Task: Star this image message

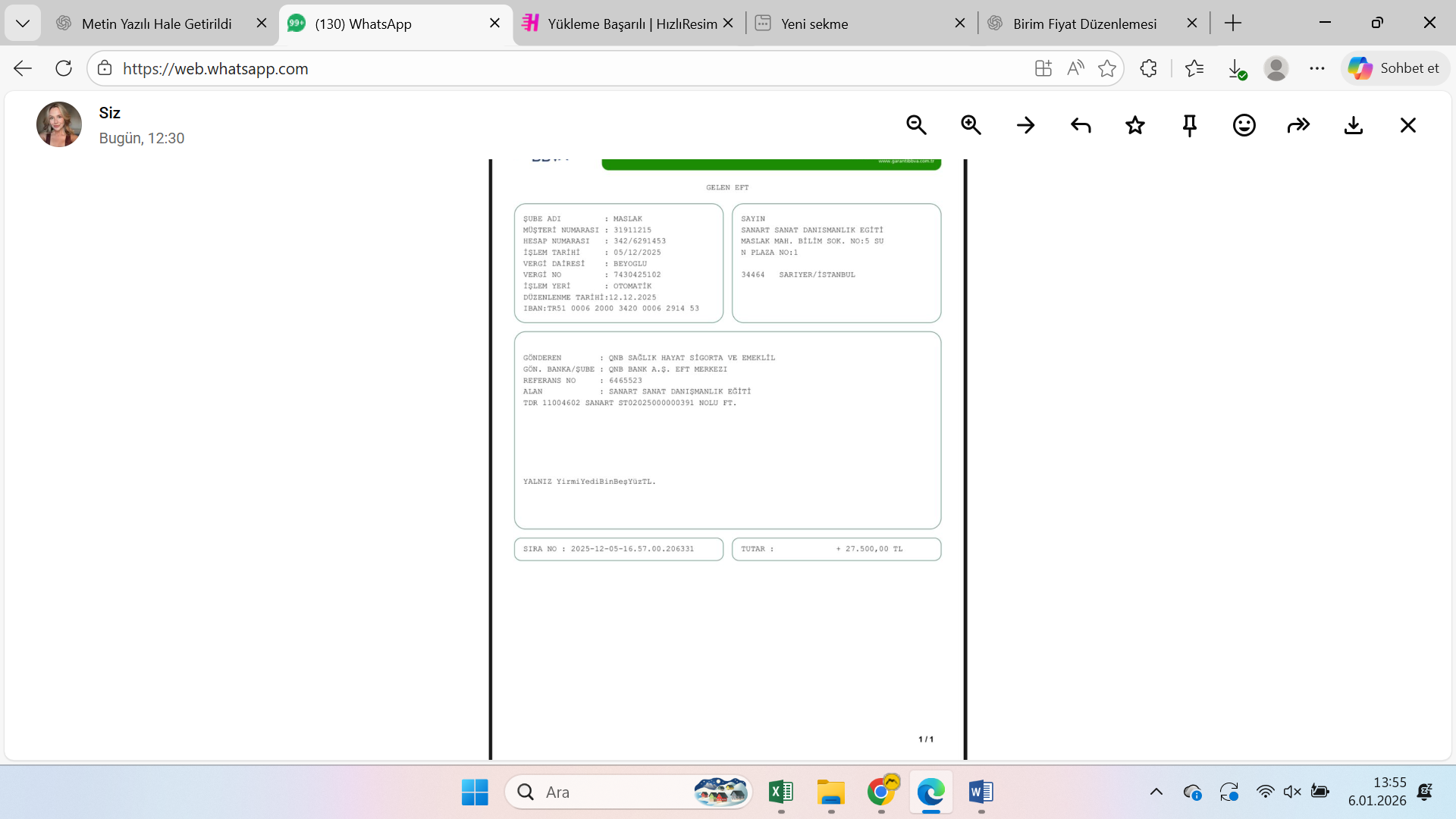Action: click(1135, 125)
